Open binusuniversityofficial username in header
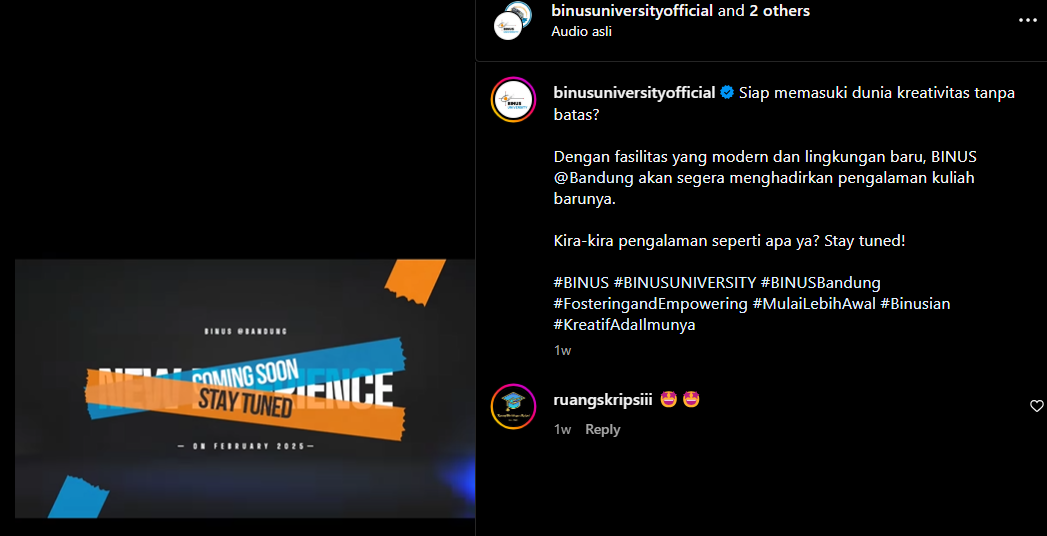Screen dimensions: 1047x536 (633, 11)
